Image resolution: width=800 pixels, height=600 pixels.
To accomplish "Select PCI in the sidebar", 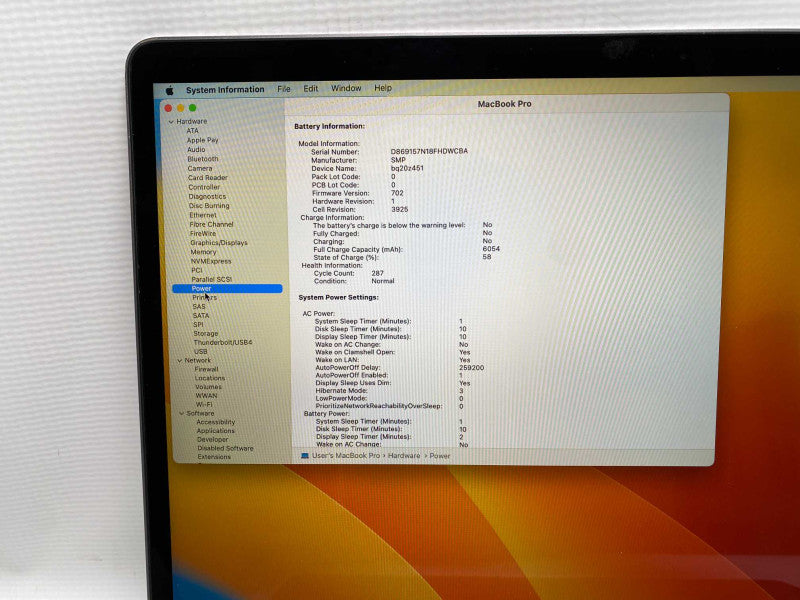I will (x=196, y=270).
